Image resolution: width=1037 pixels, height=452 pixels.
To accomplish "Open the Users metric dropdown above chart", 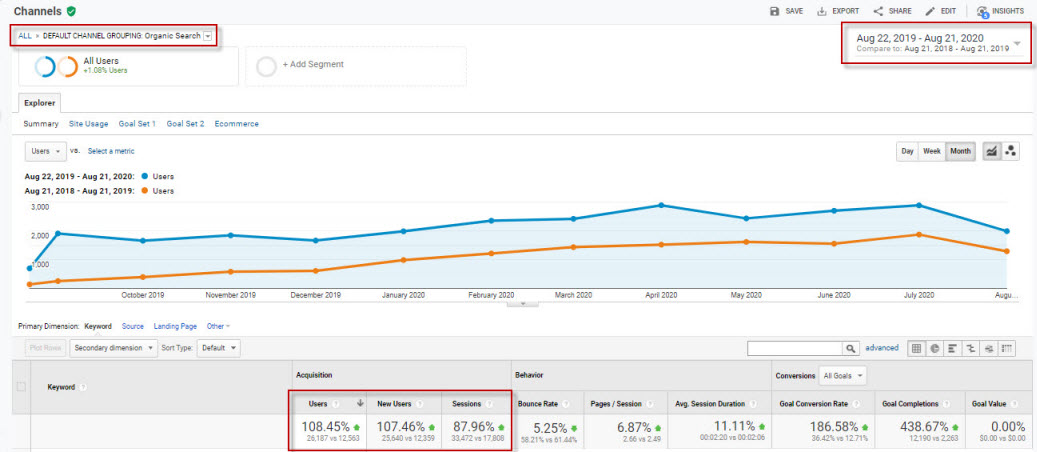I will pyautogui.click(x=46, y=152).
